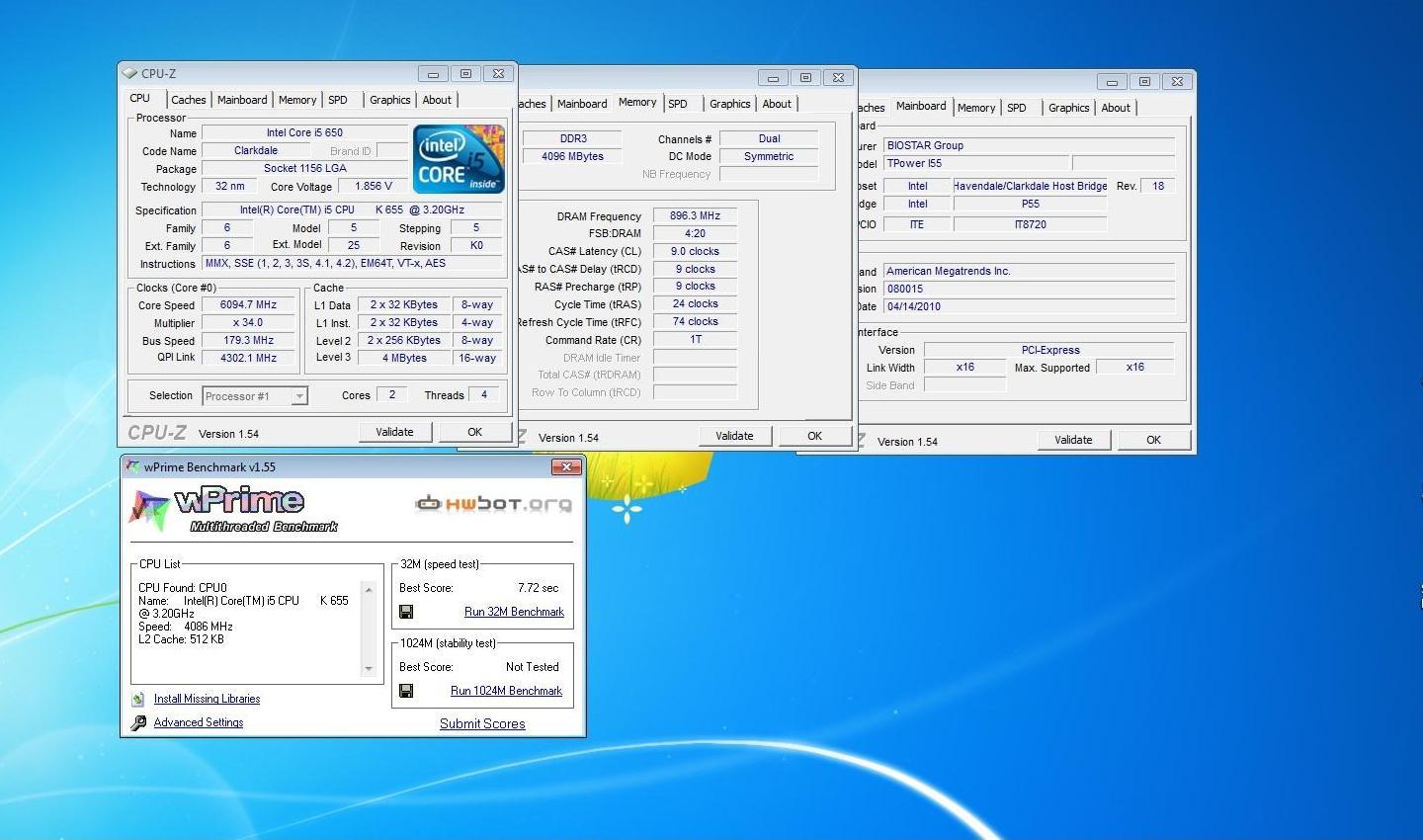Click the Channels value Dual

click(769, 138)
